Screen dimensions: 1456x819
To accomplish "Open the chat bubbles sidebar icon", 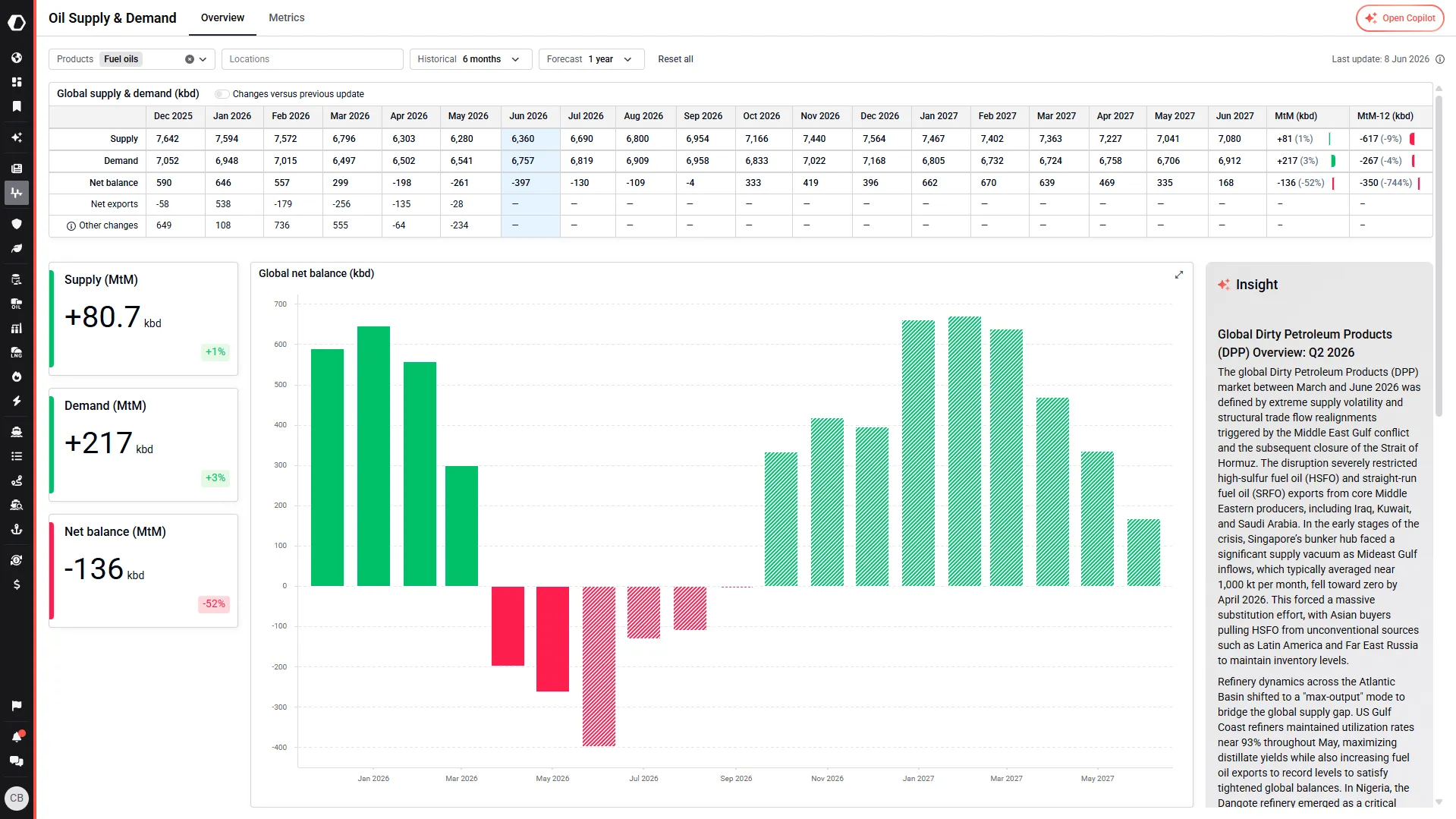I will click(17, 761).
